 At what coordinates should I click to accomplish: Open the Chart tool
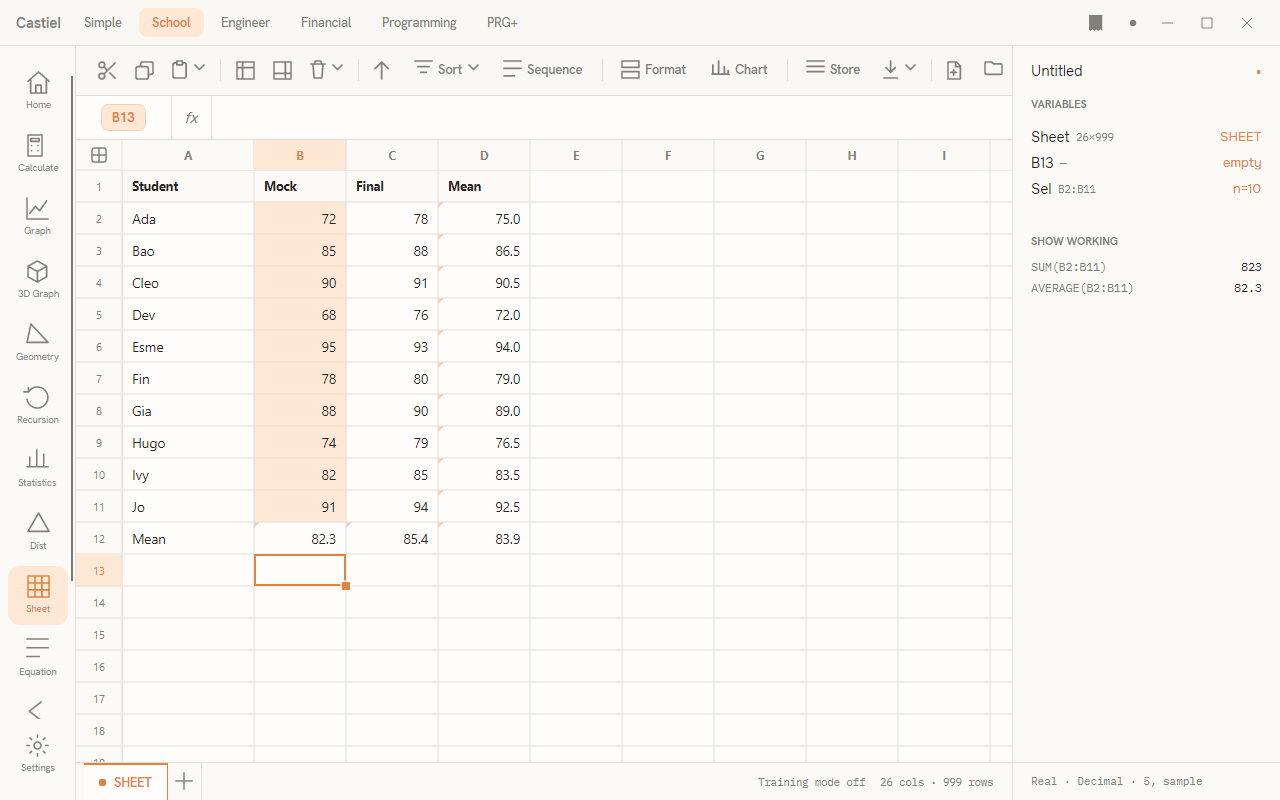[739, 69]
